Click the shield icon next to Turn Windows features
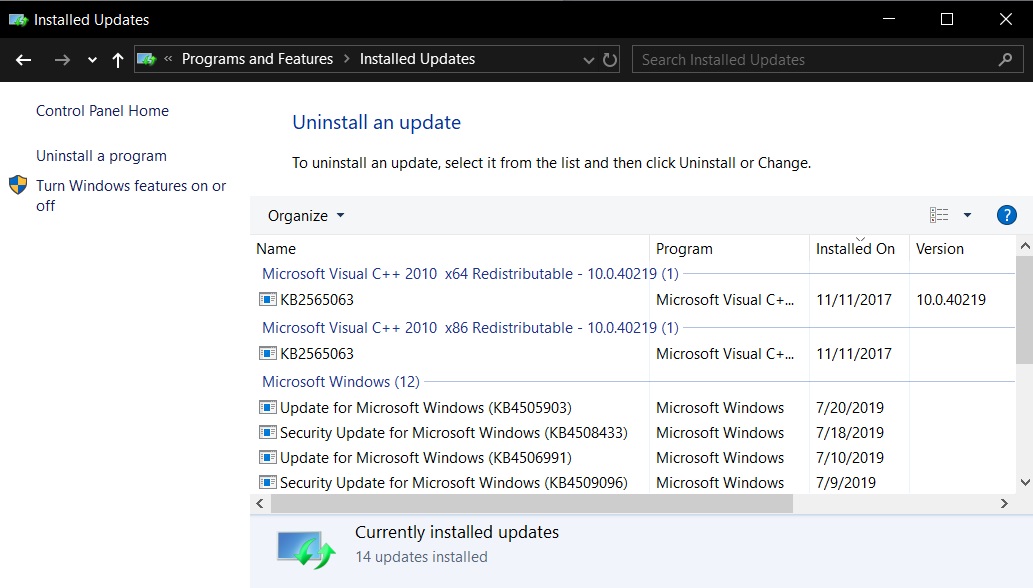This screenshot has width=1033, height=588. 17,184
